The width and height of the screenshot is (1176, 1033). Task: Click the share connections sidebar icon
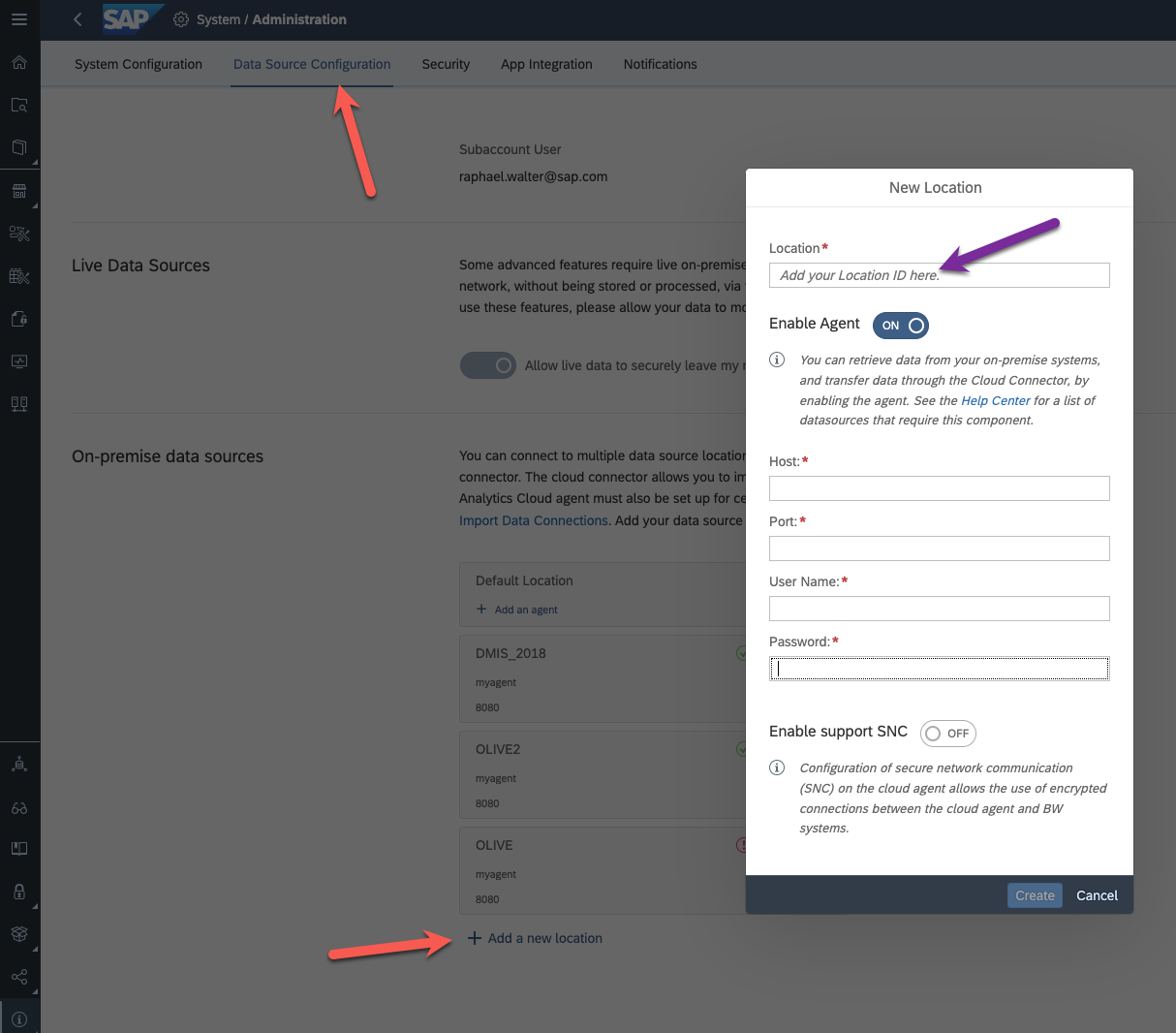[x=19, y=977]
